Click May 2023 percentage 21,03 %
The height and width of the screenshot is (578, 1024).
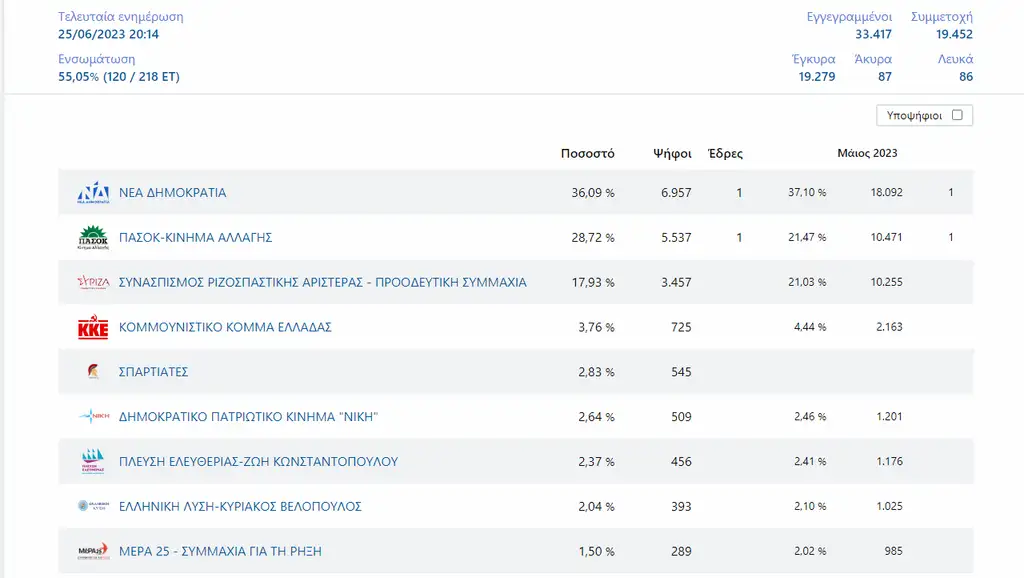pos(807,281)
